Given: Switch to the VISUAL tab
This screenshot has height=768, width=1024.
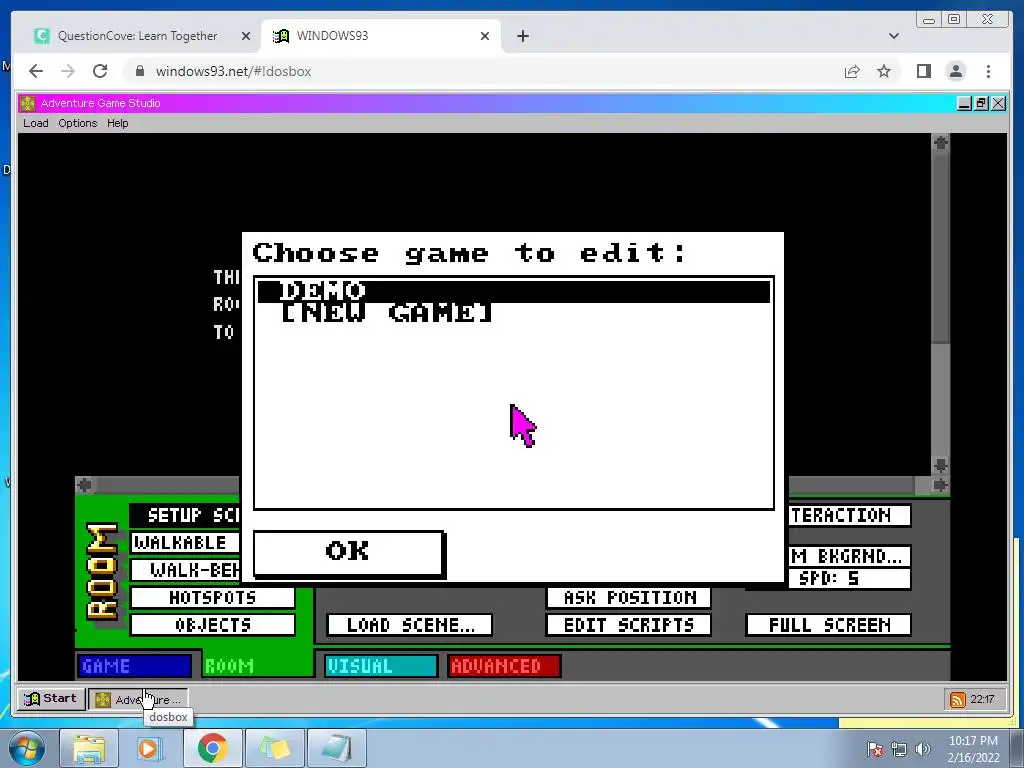Looking at the screenshot, I should (x=381, y=665).
